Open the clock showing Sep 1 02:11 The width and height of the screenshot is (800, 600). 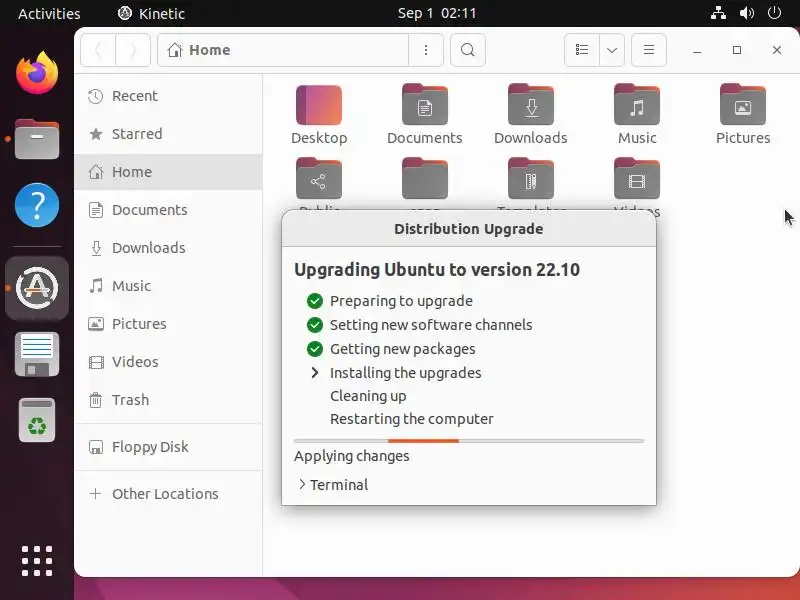[437, 13]
